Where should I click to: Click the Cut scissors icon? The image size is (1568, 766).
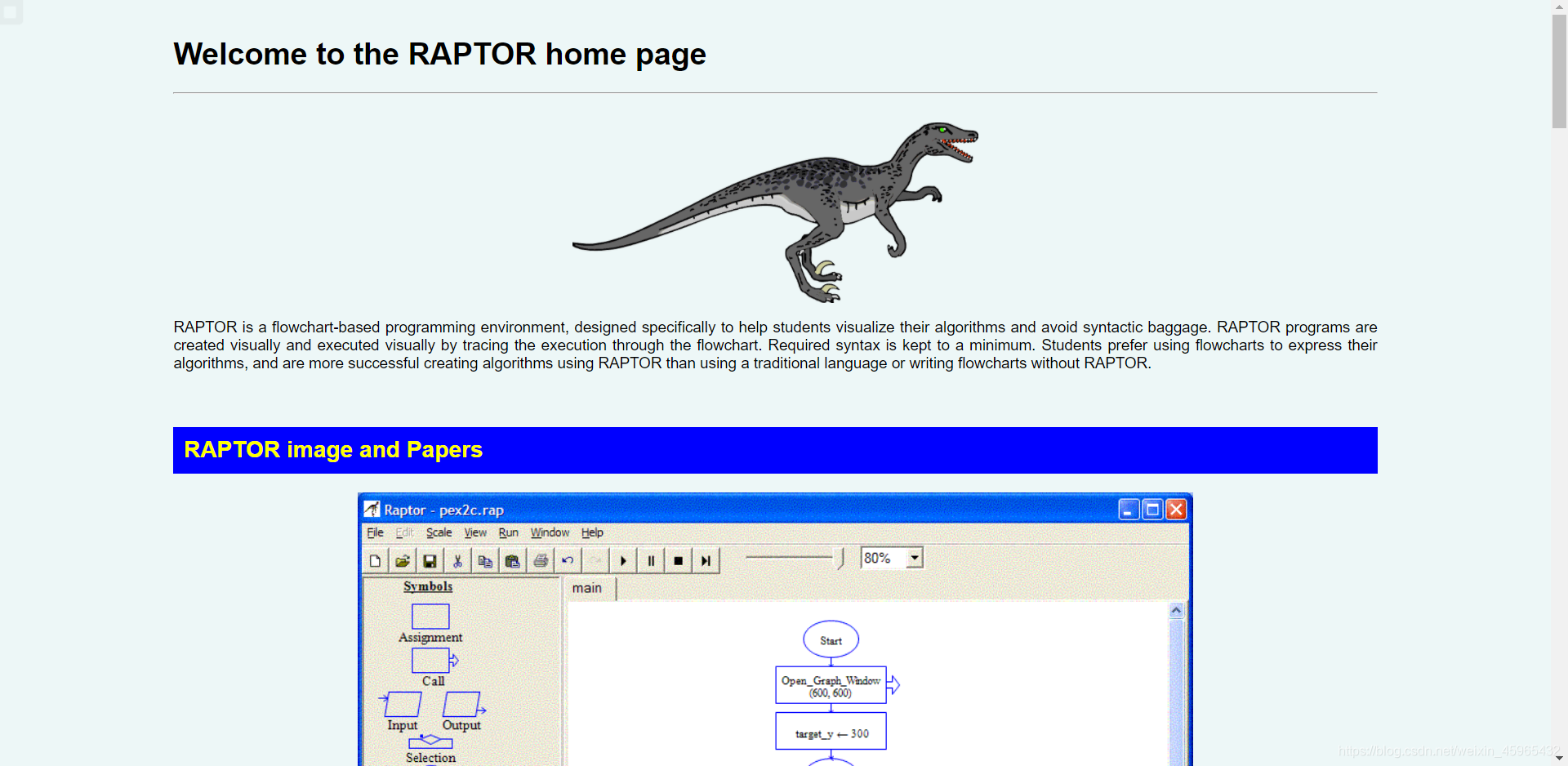pyautogui.click(x=457, y=560)
